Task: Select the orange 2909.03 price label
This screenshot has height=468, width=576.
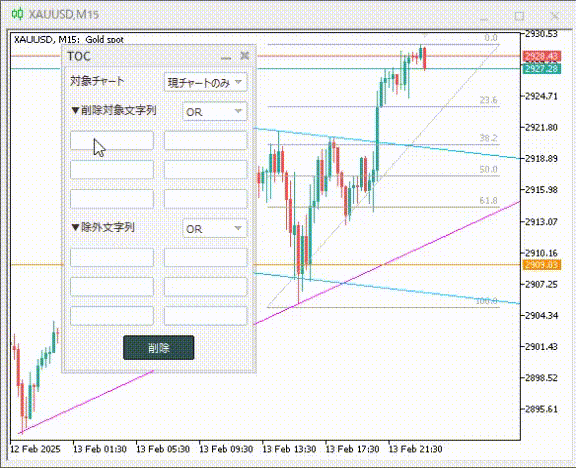Action: click(x=541, y=264)
